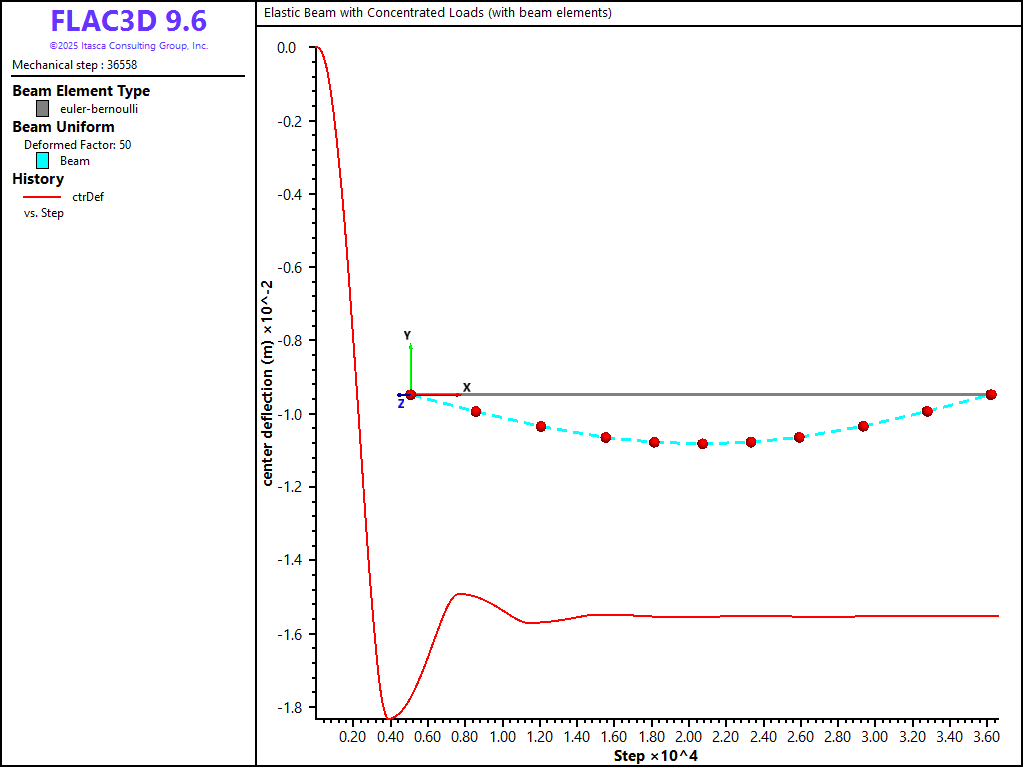Image resolution: width=1024 pixels, height=768 pixels.
Task: Click the Beam Uniform legend heading
Action: click(x=63, y=127)
